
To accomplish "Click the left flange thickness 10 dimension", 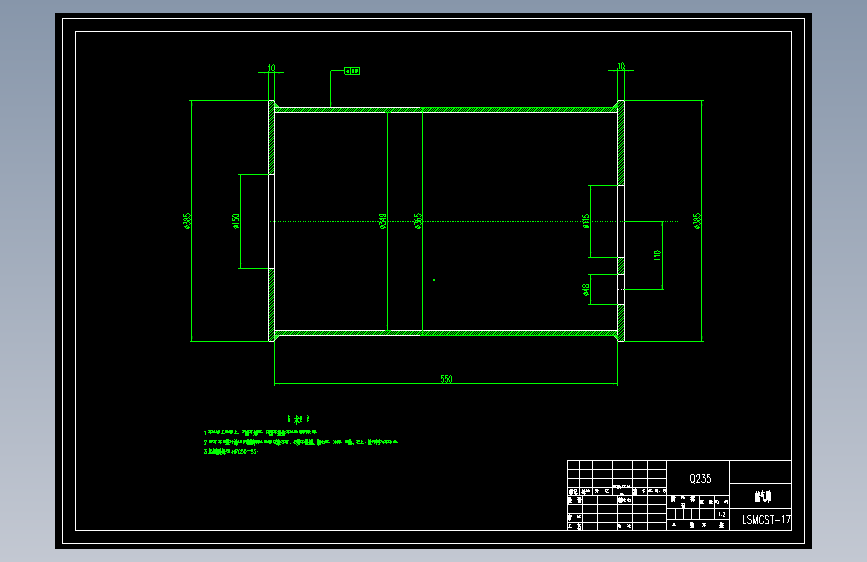I will pos(271,67).
